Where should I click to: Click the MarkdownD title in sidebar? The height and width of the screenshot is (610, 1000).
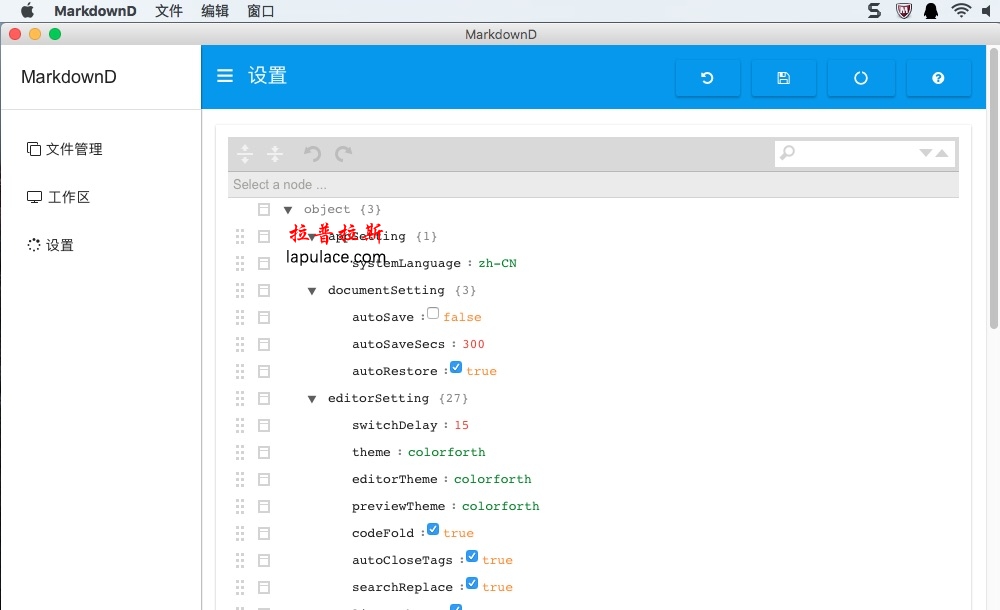69,77
